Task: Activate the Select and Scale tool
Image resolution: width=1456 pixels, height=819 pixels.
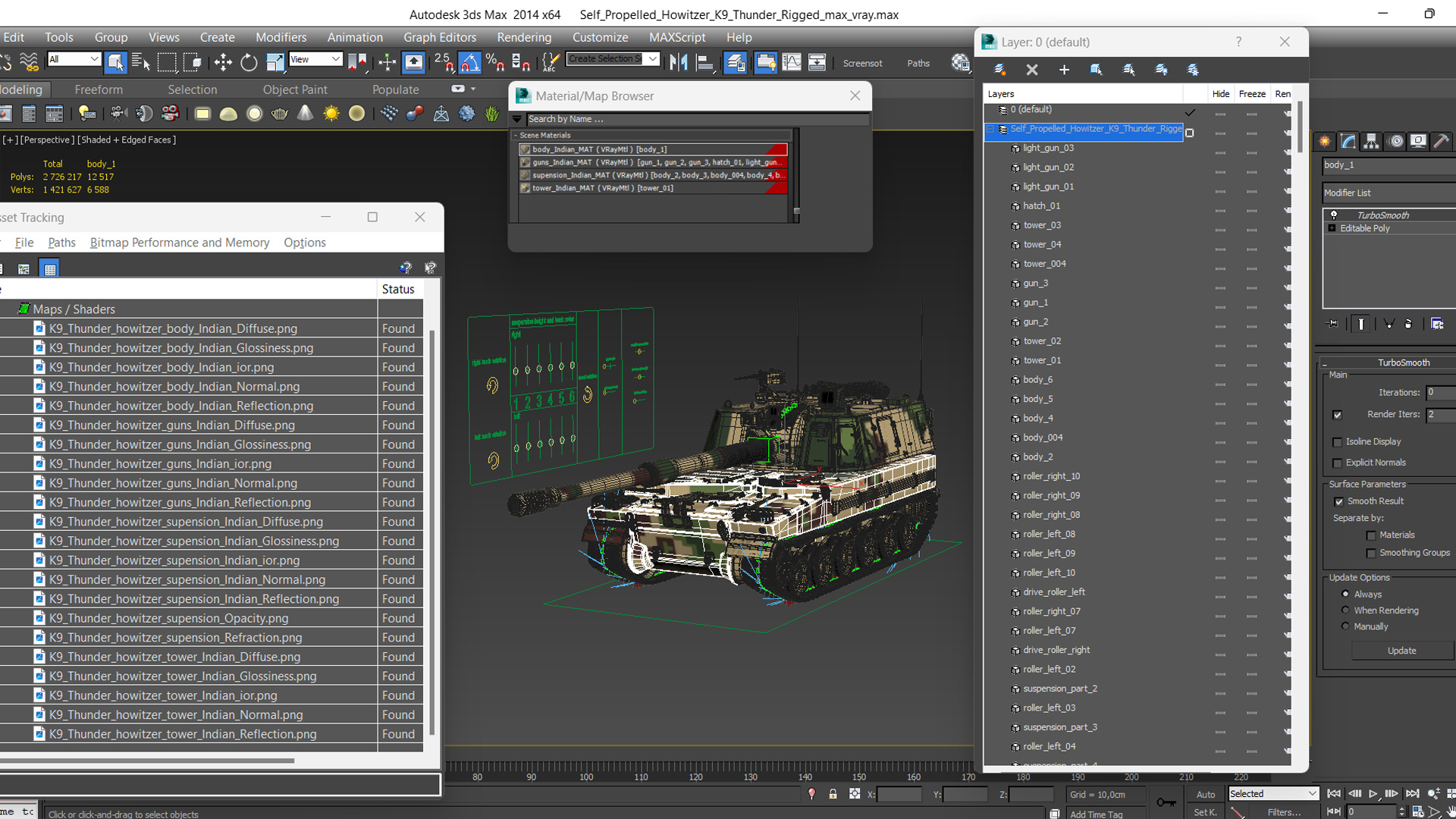Action: 275,62
